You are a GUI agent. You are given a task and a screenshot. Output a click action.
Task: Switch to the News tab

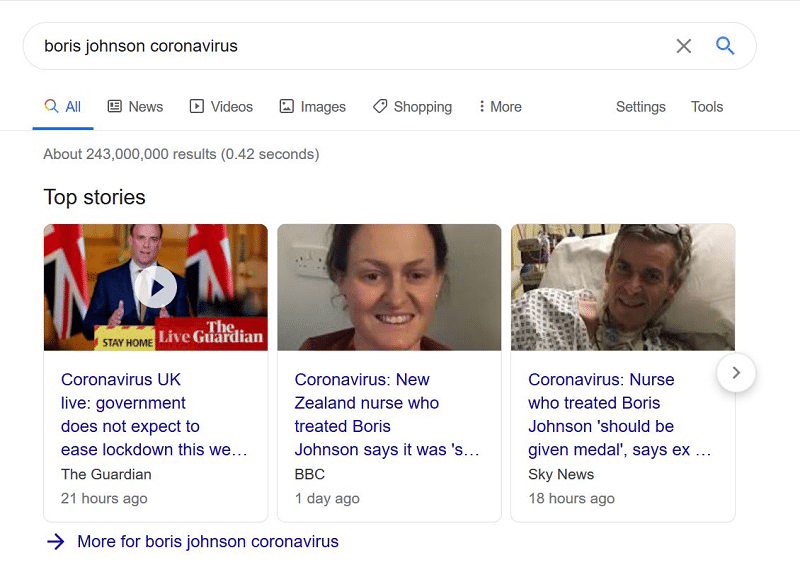pyautogui.click(x=135, y=107)
